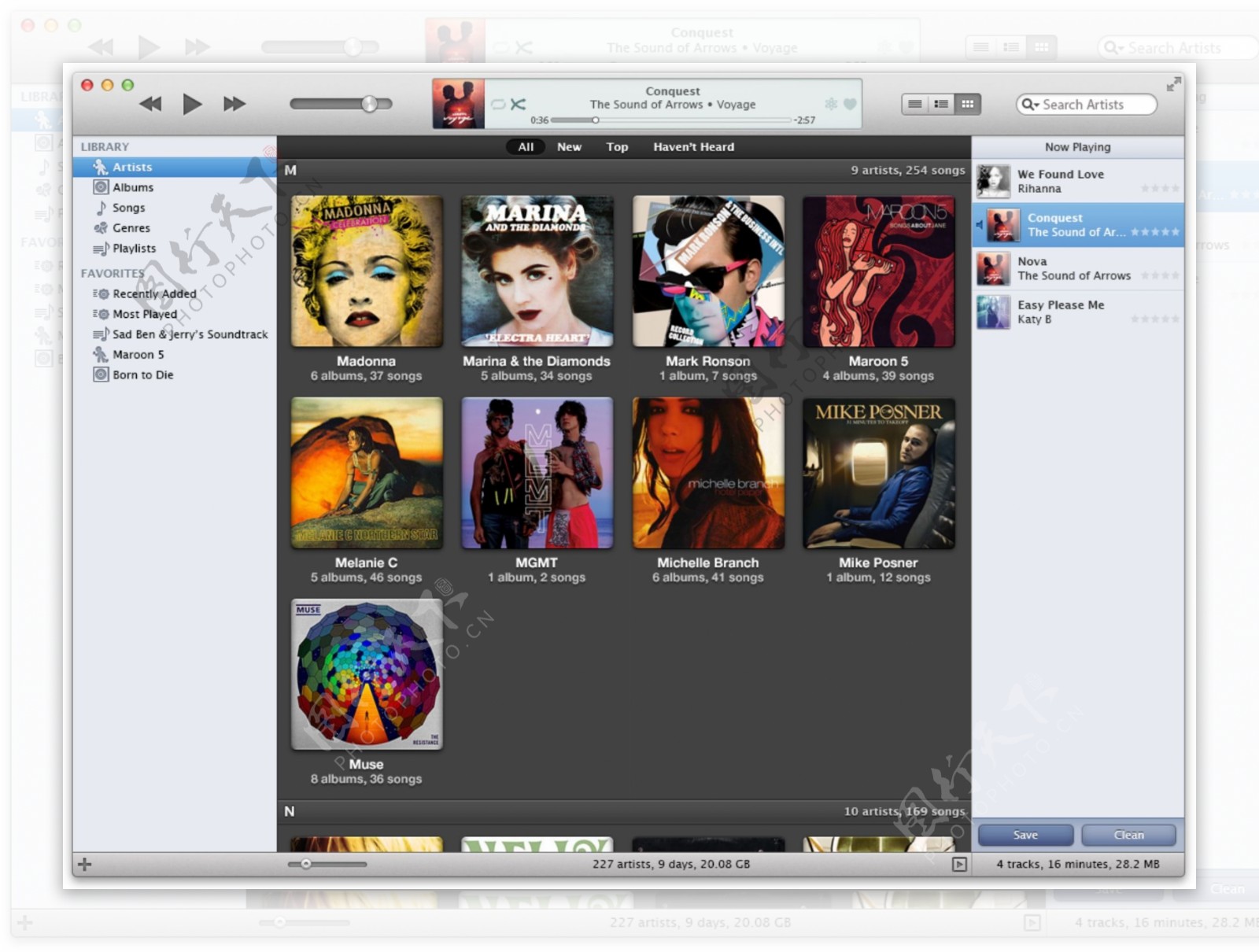The width and height of the screenshot is (1259, 952).
Task: Click the Now Playing panel header
Action: [1078, 147]
